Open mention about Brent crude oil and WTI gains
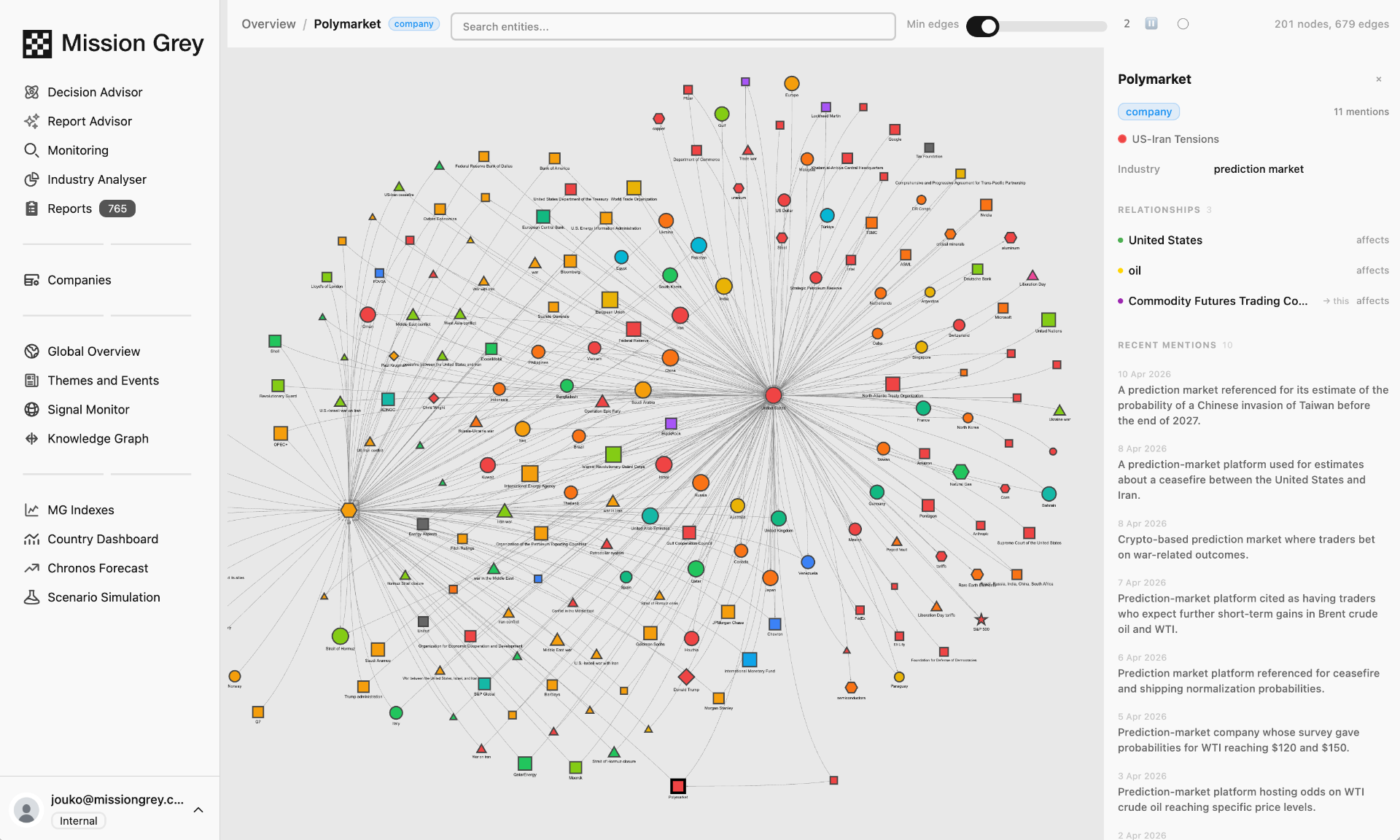The height and width of the screenshot is (840, 1400). [x=1253, y=607]
